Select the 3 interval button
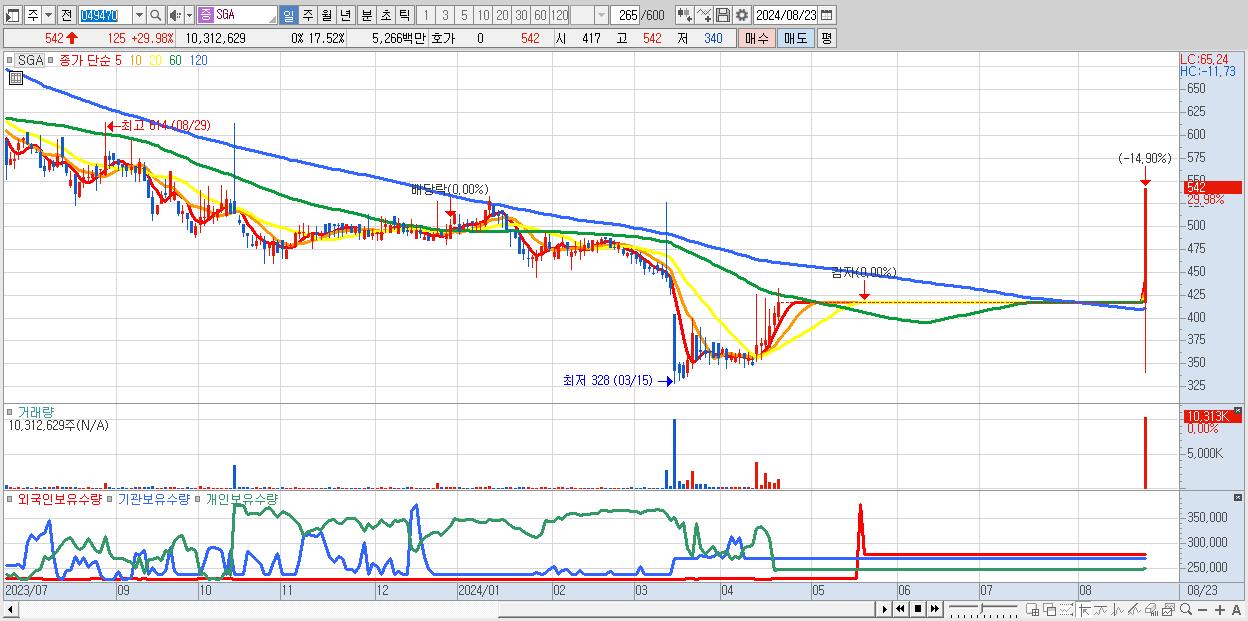1248x621 pixels. point(445,15)
